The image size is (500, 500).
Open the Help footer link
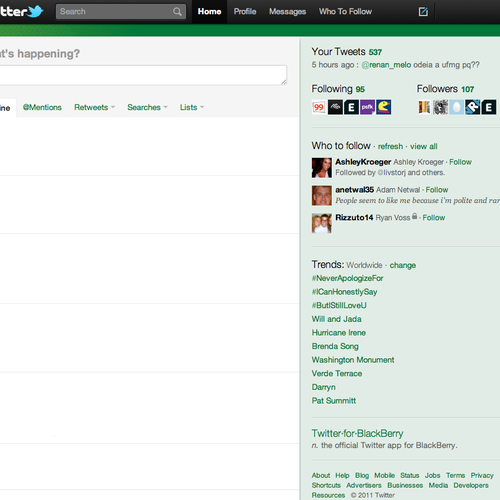(342, 475)
